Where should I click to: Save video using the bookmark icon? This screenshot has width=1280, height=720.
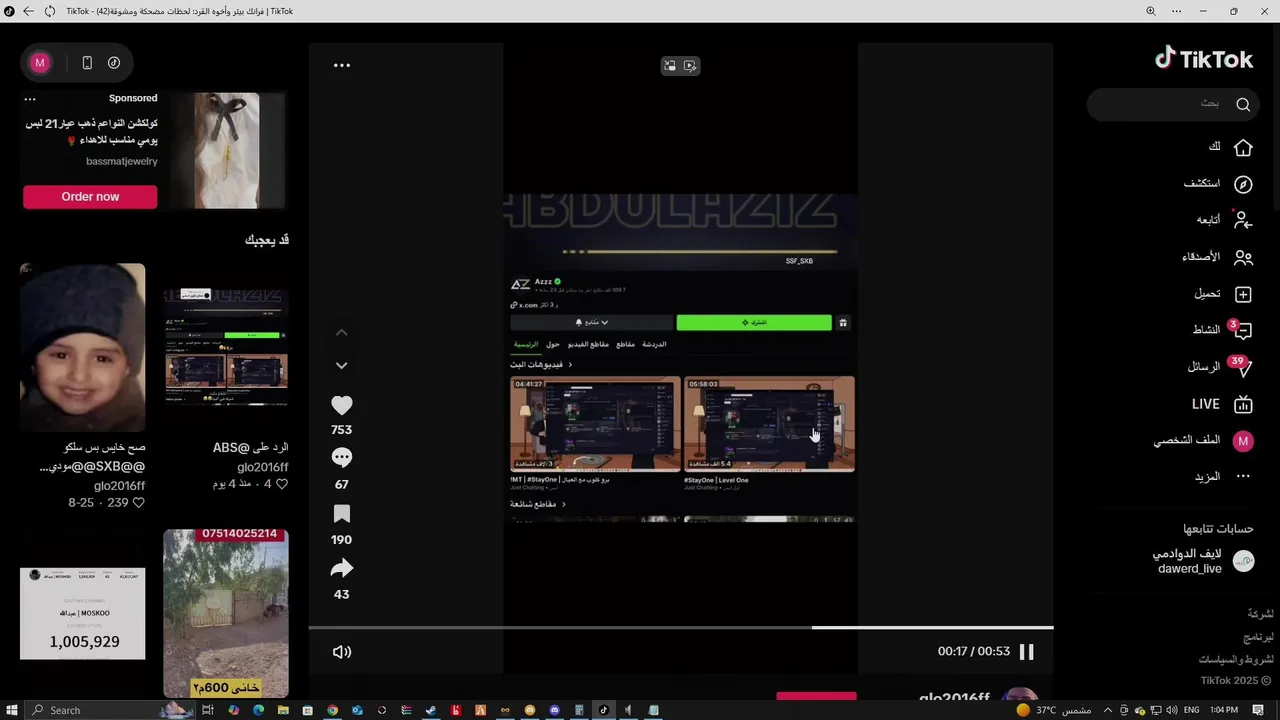coord(341,514)
